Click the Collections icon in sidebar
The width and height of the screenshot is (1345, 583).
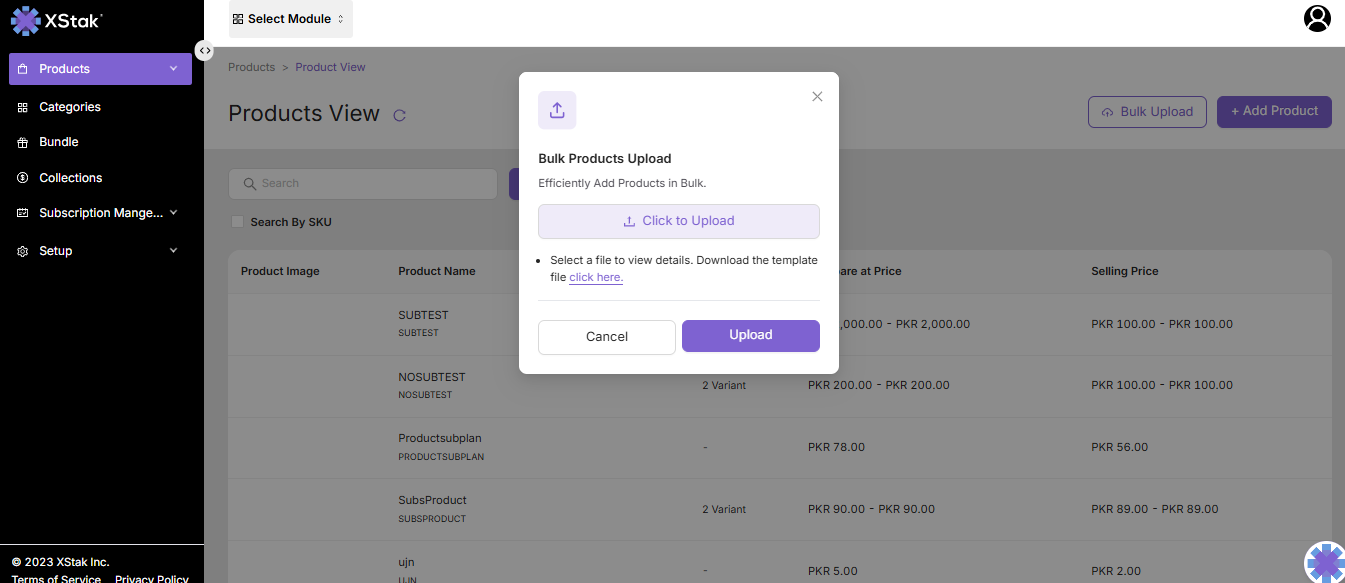(x=23, y=178)
